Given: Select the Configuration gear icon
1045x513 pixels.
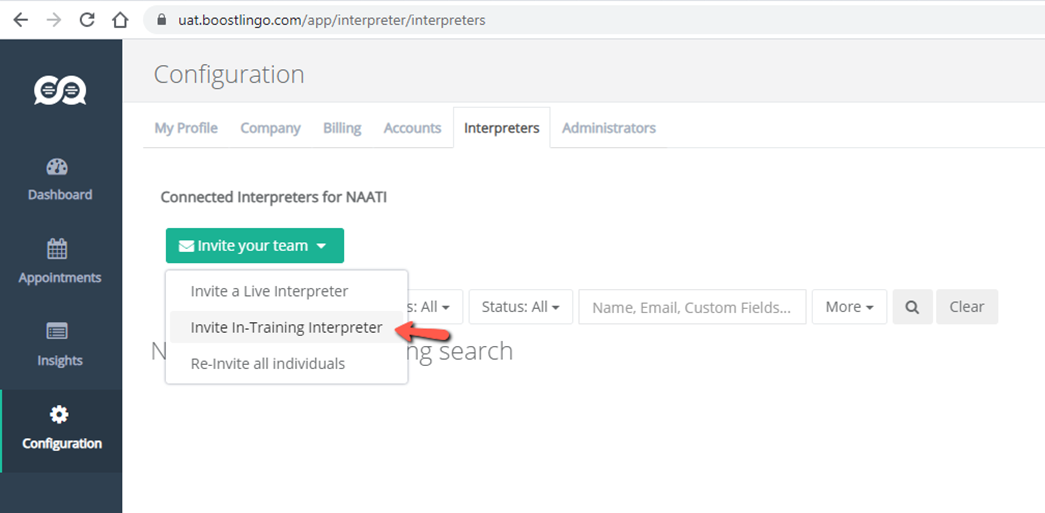Looking at the screenshot, I should [x=60, y=415].
